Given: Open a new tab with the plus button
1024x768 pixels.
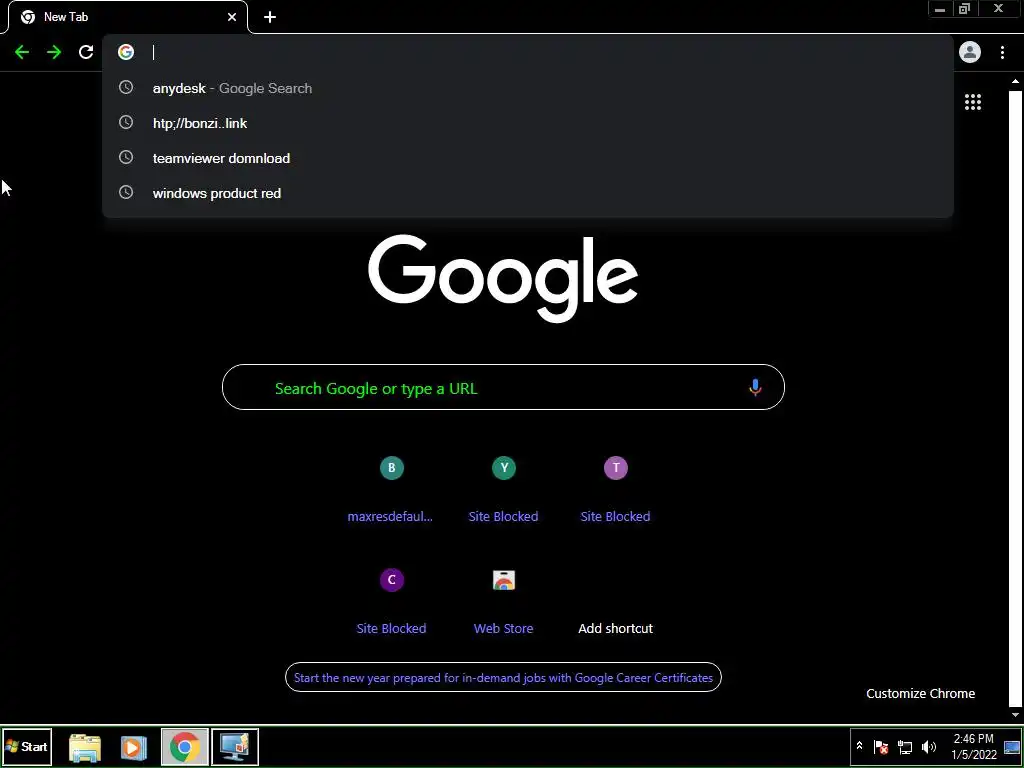Looking at the screenshot, I should [270, 17].
